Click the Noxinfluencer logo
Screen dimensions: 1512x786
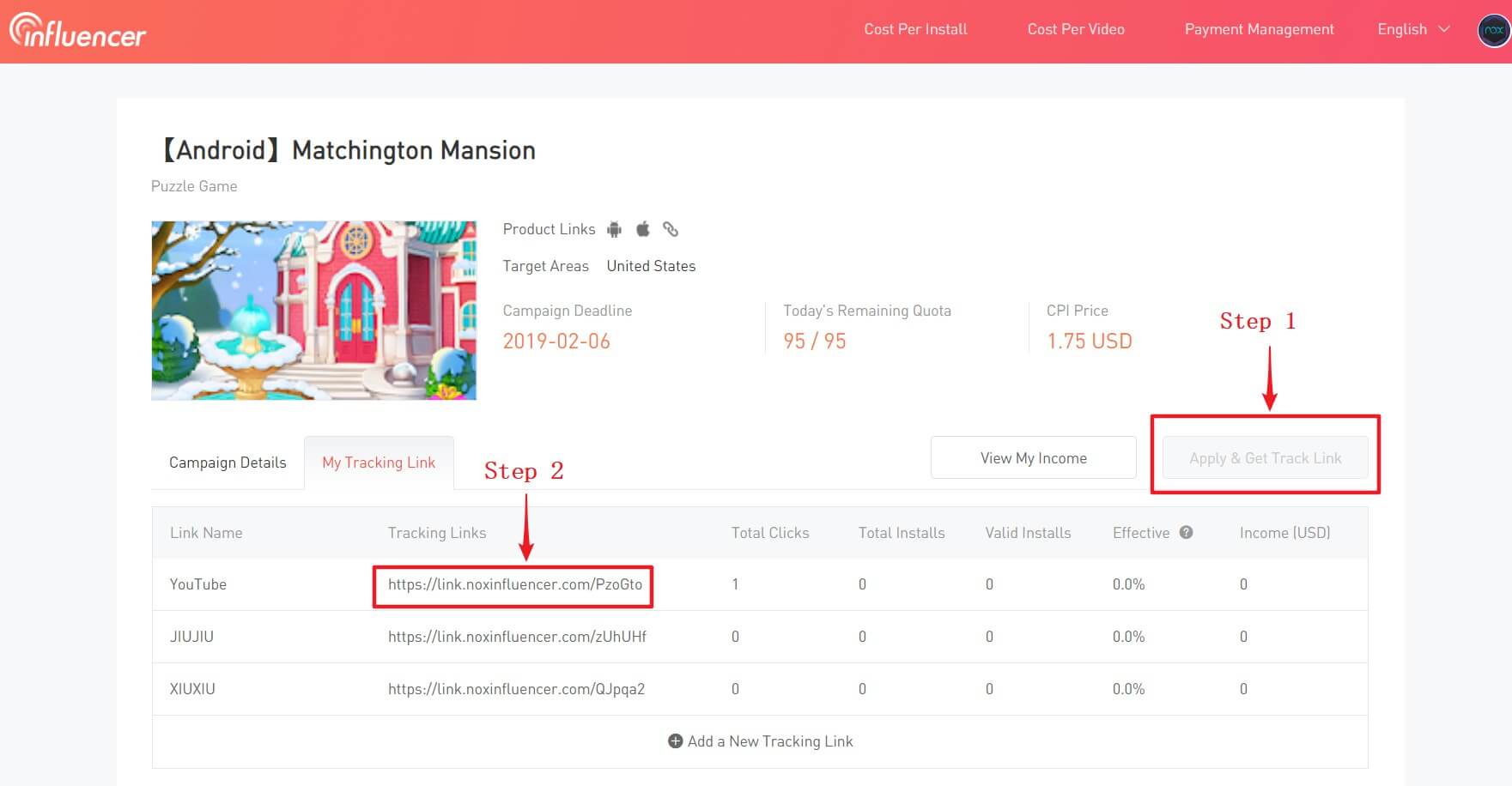(x=77, y=30)
